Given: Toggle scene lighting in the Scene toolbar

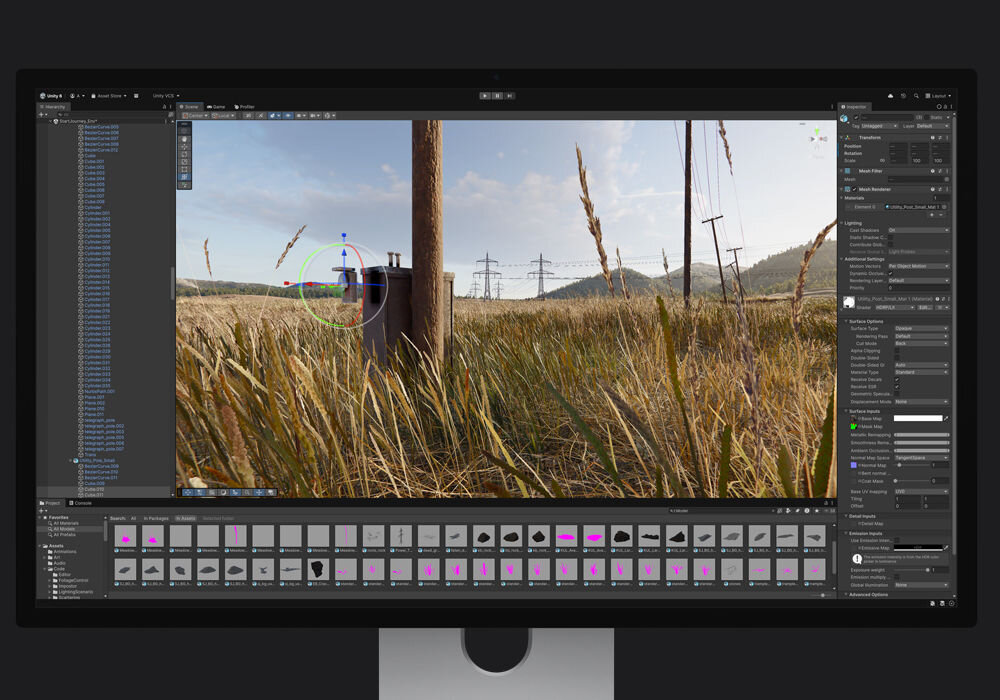Looking at the screenshot, I should point(273,115).
